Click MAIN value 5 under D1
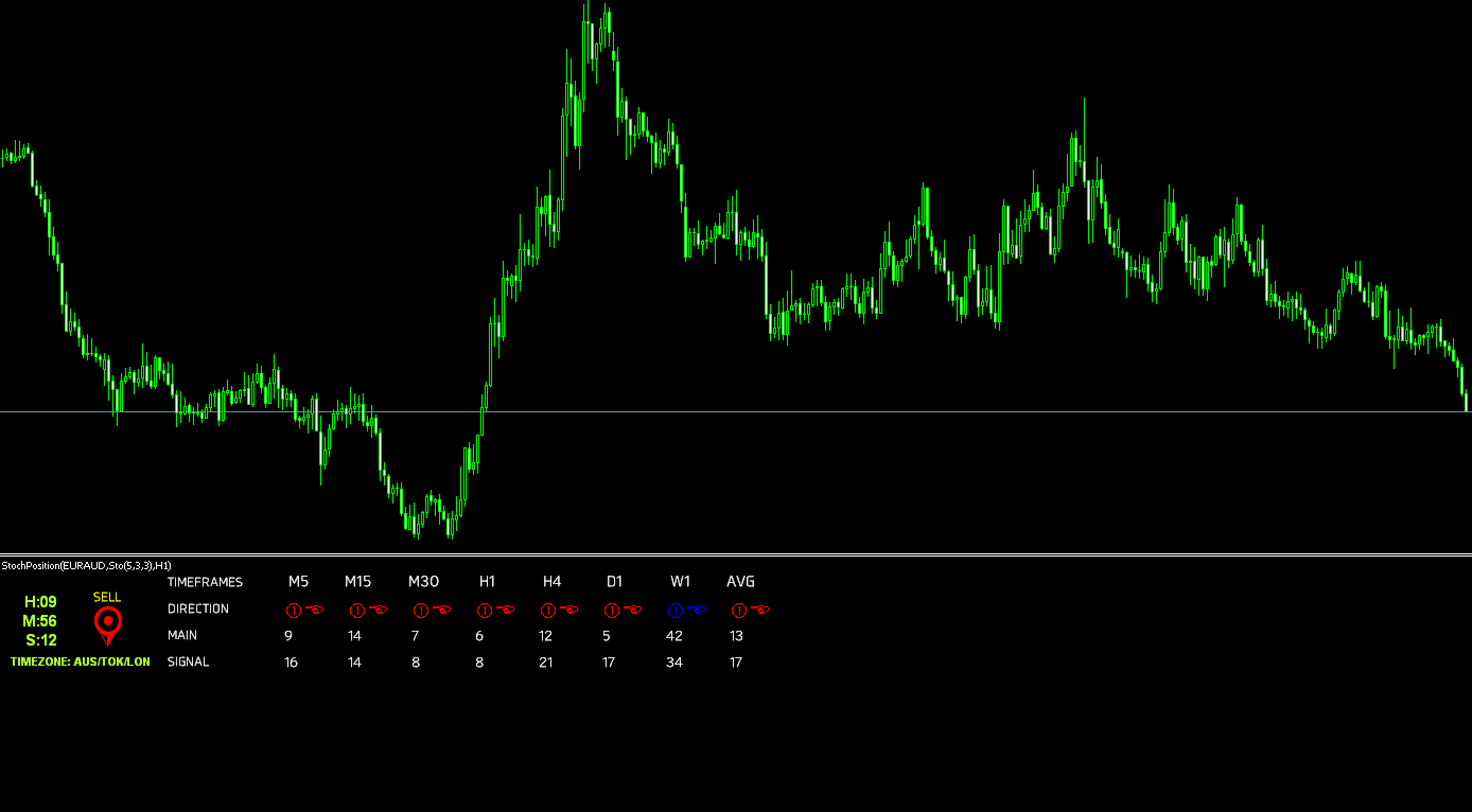Image resolution: width=1472 pixels, height=812 pixels. click(606, 636)
